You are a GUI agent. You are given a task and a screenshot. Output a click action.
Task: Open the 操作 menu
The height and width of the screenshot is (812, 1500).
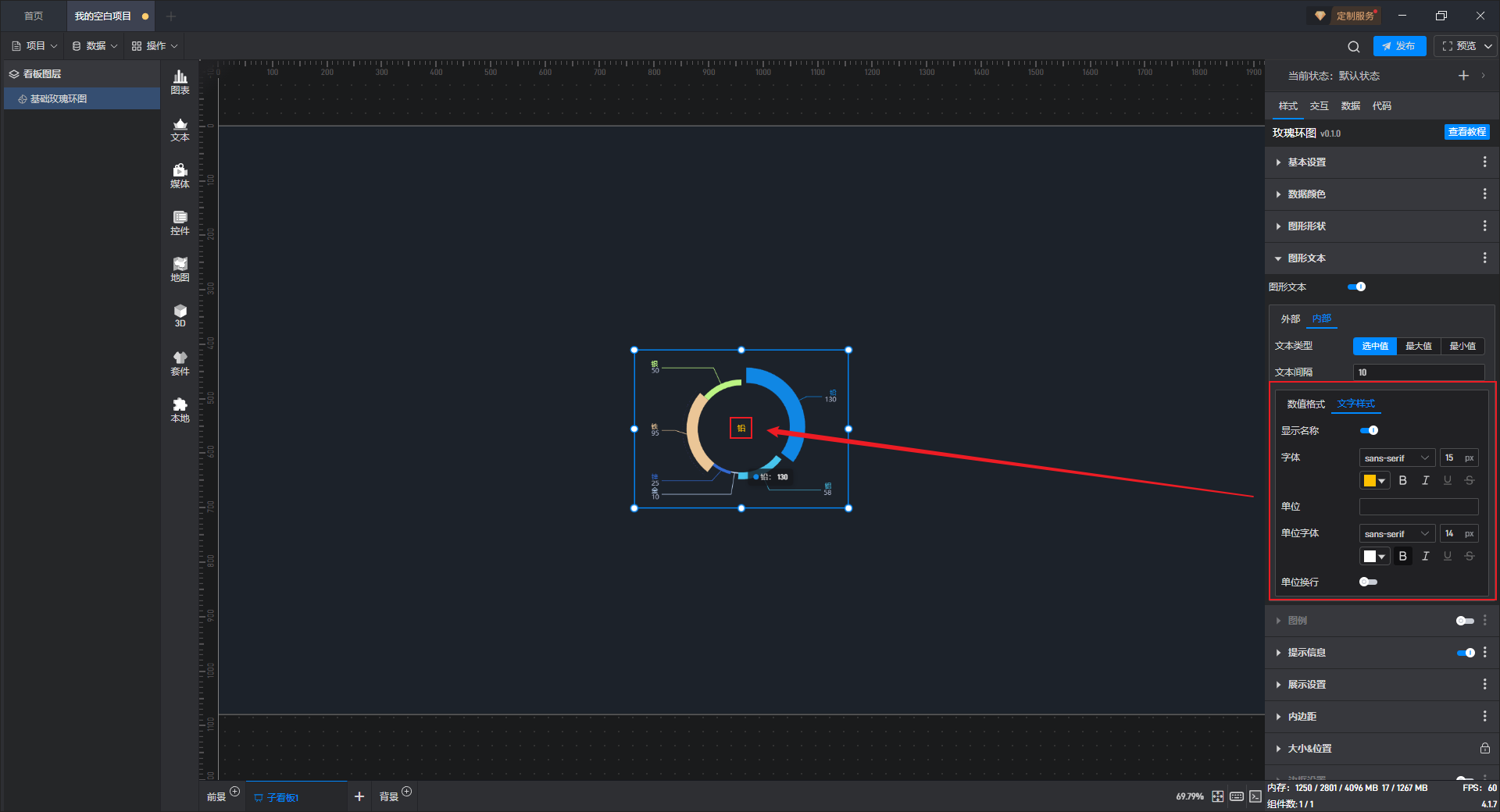coord(155,46)
